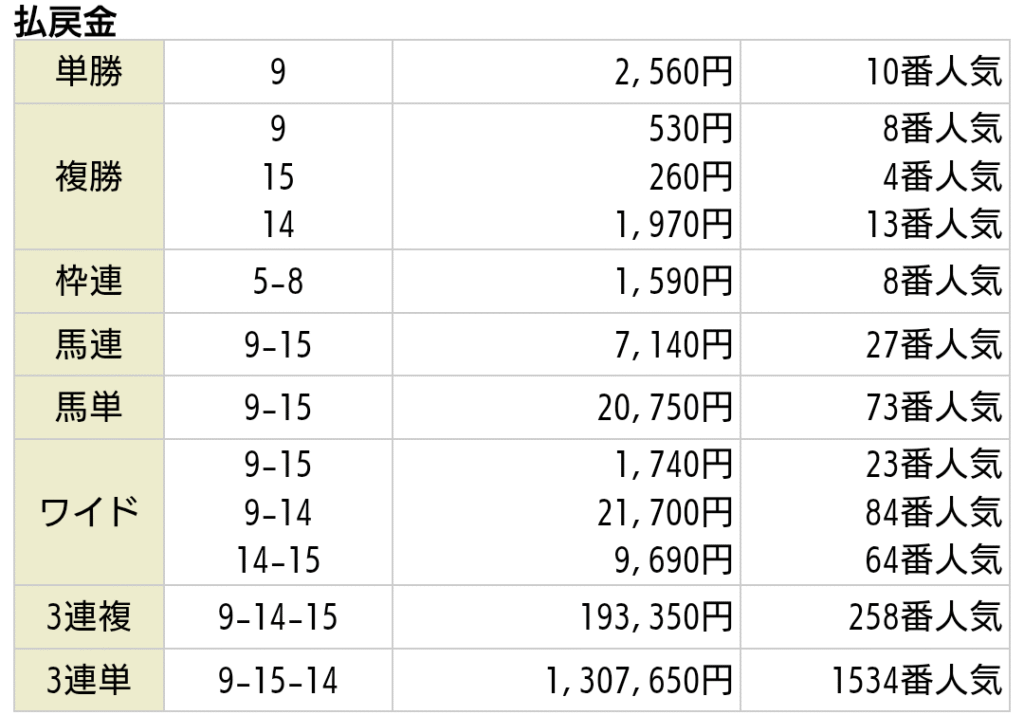The image size is (1024, 715).
Task: Select the 単勝 row label
Action: click(89, 71)
